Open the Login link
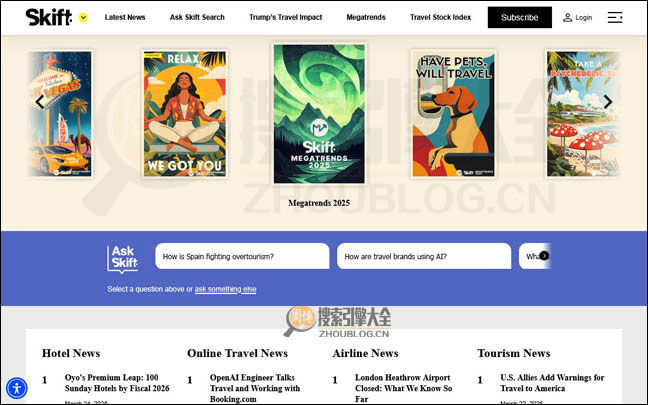648x405 pixels. tap(584, 18)
